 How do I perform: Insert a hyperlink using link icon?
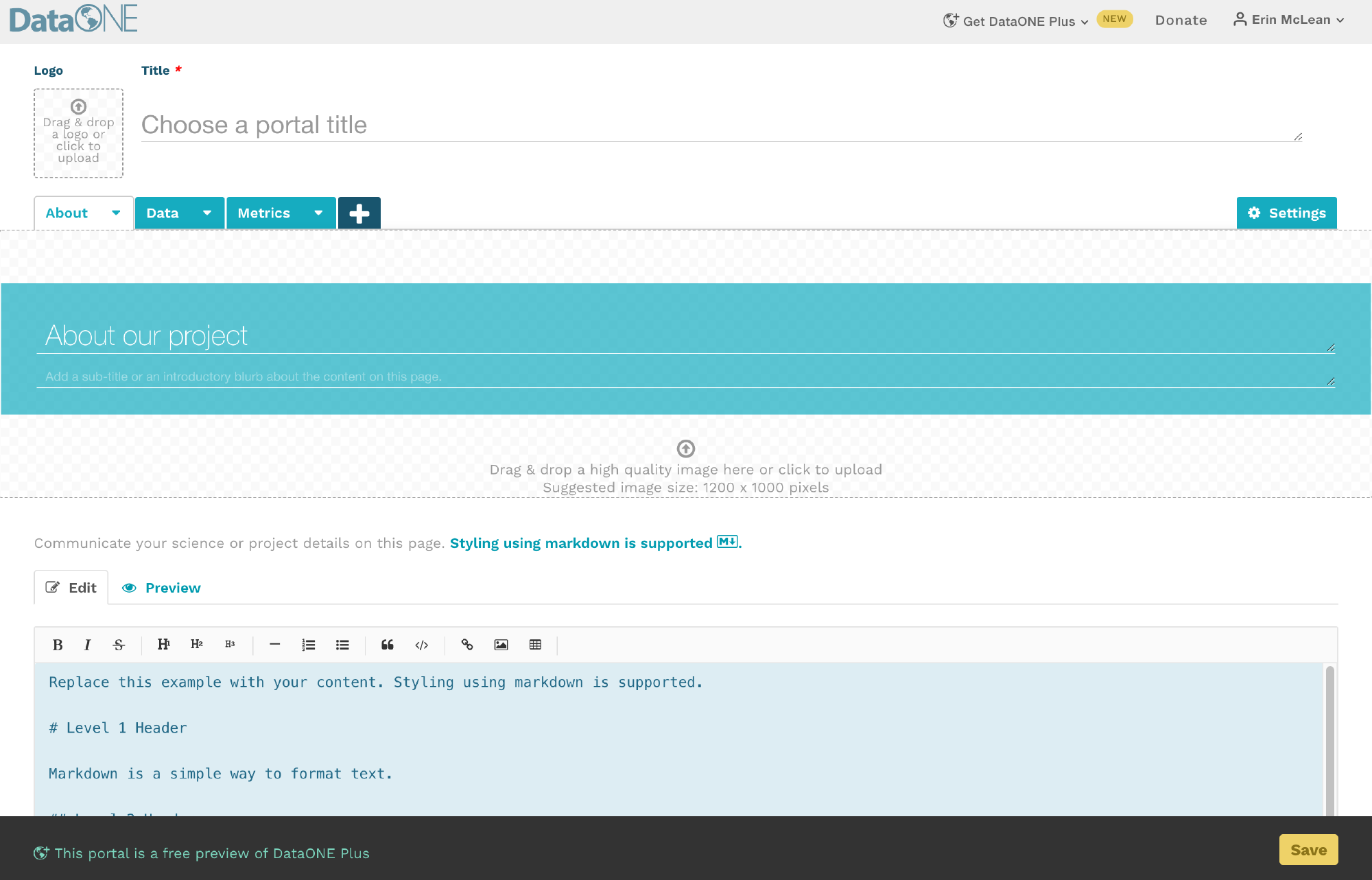coord(467,645)
